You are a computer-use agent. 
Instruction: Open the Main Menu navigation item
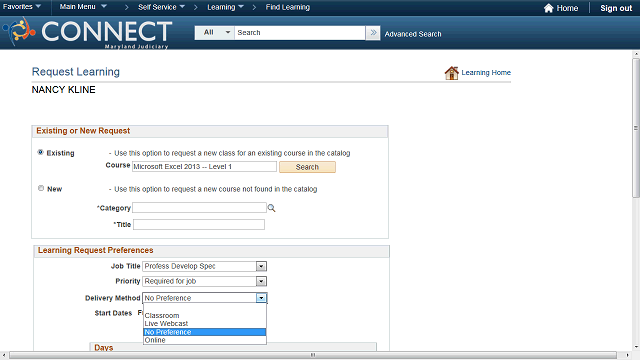(x=83, y=7)
